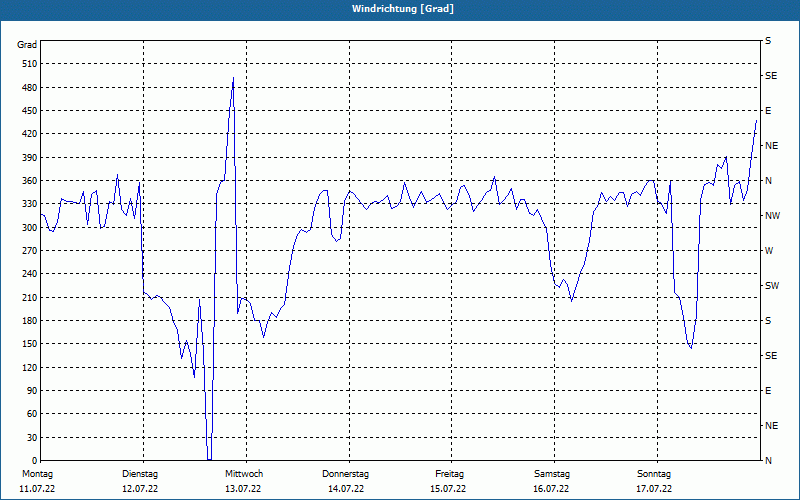Click the '30' value on the degree axis
800x500 pixels.
pos(32,438)
